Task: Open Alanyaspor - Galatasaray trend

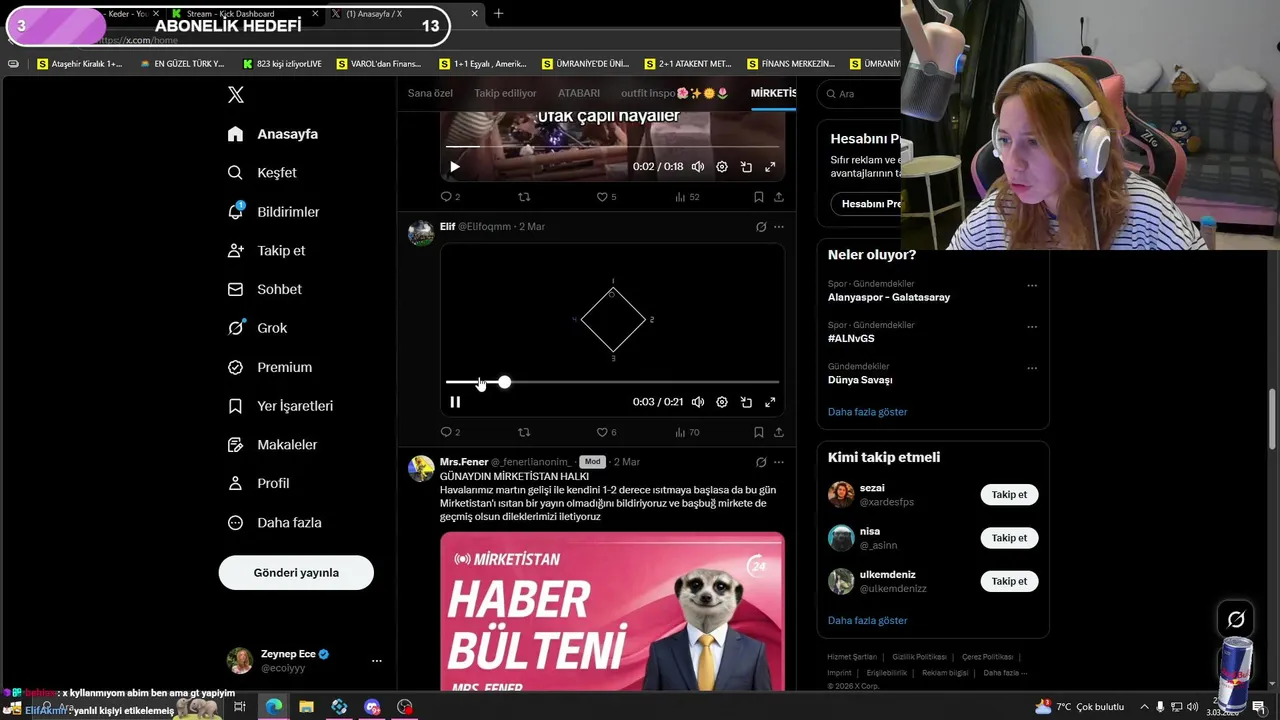Action: pyautogui.click(x=889, y=297)
